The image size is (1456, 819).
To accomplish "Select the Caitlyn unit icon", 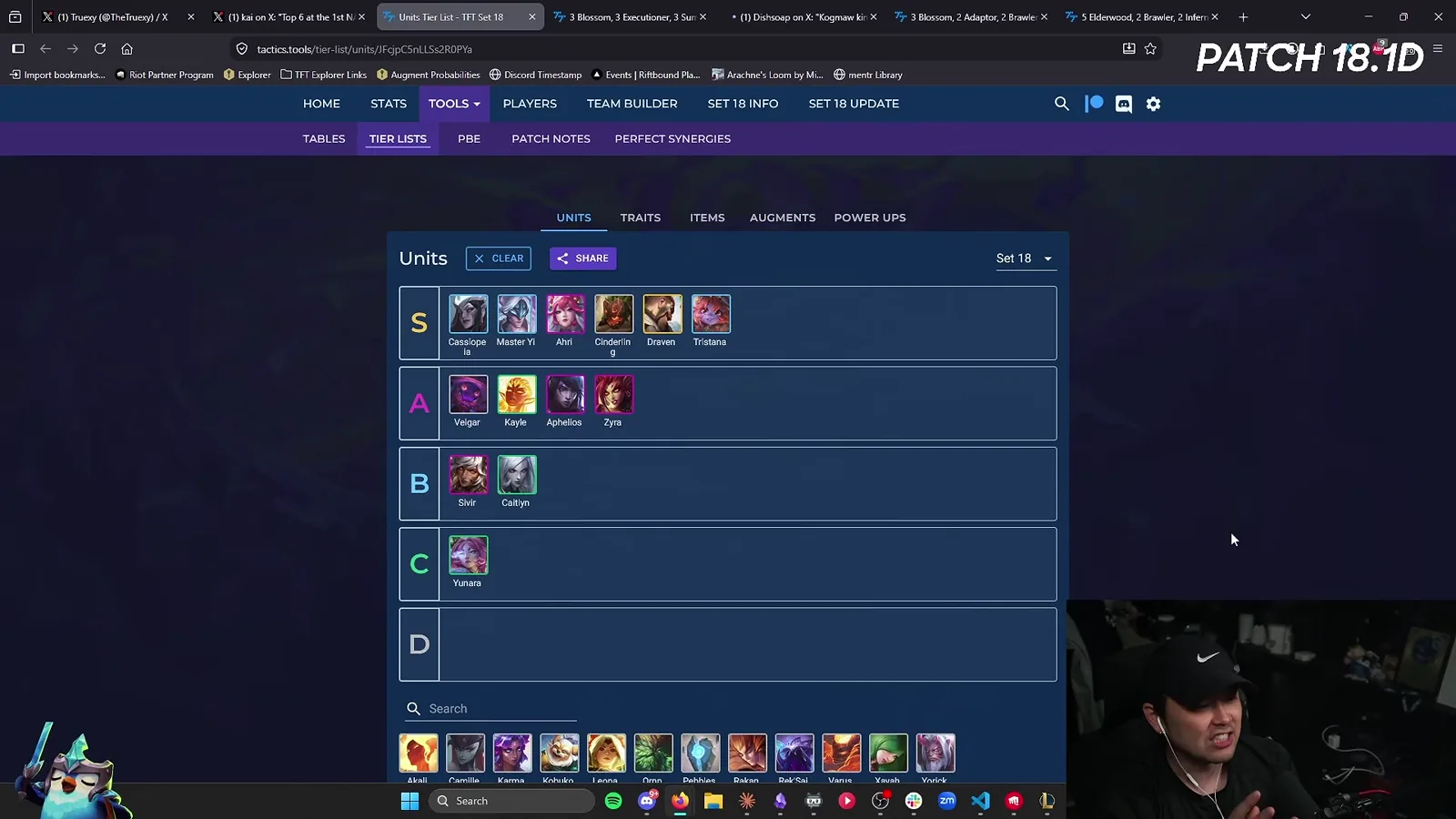I will click(x=517, y=475).
